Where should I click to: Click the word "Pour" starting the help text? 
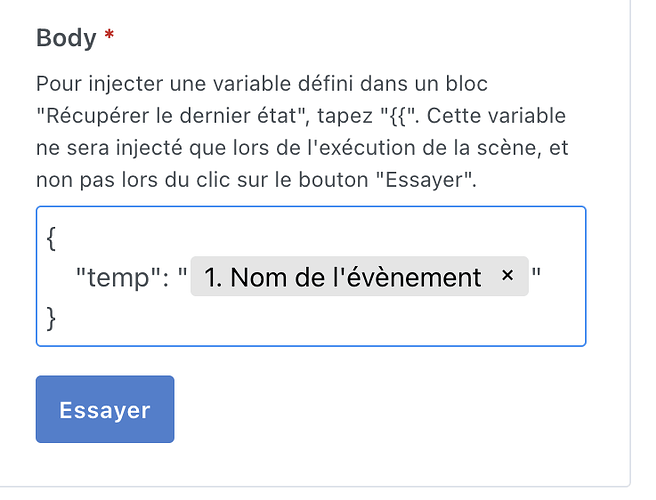(x=56, y=83)
